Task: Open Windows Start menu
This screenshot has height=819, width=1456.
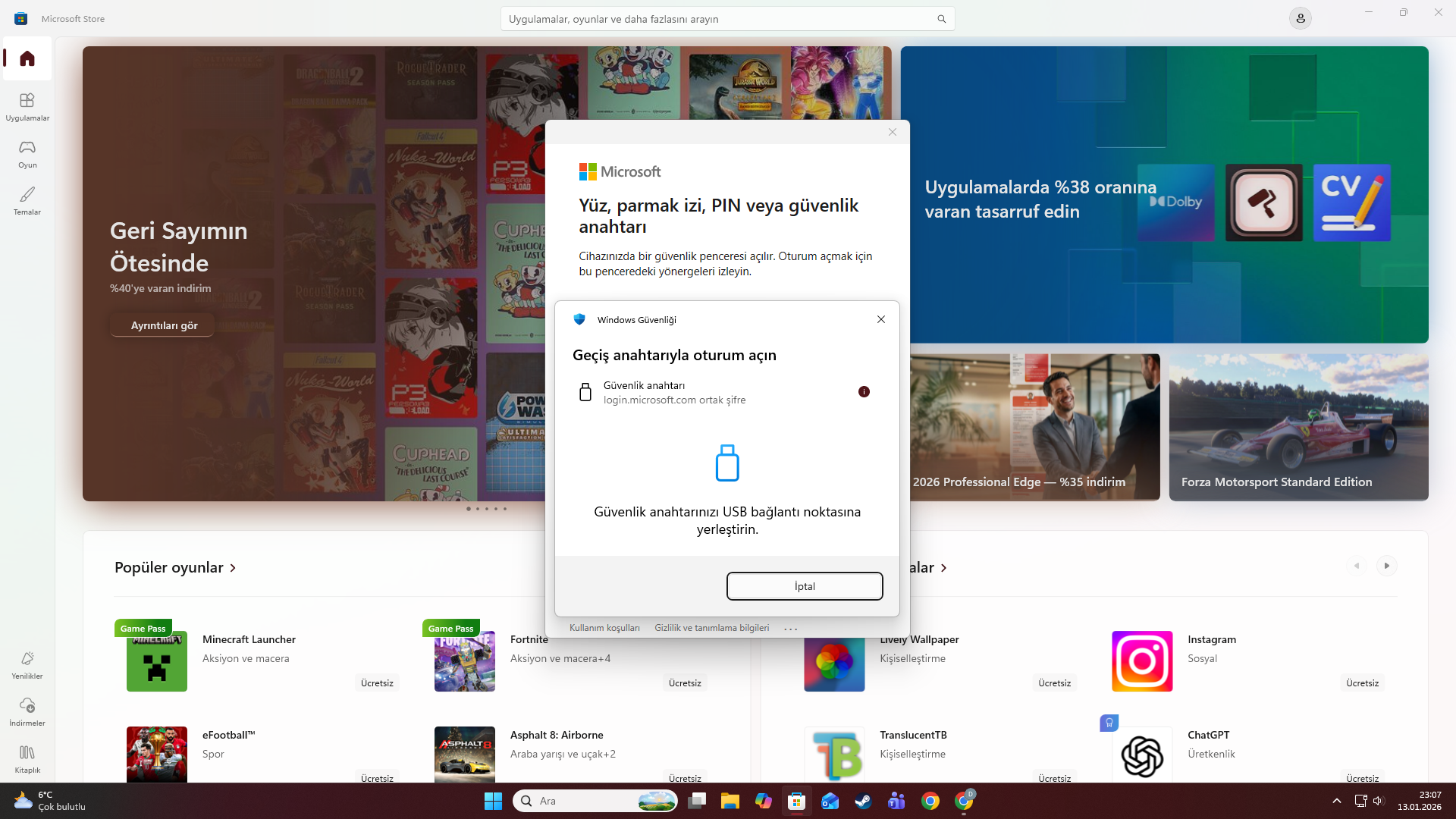Action: (493, 801)
